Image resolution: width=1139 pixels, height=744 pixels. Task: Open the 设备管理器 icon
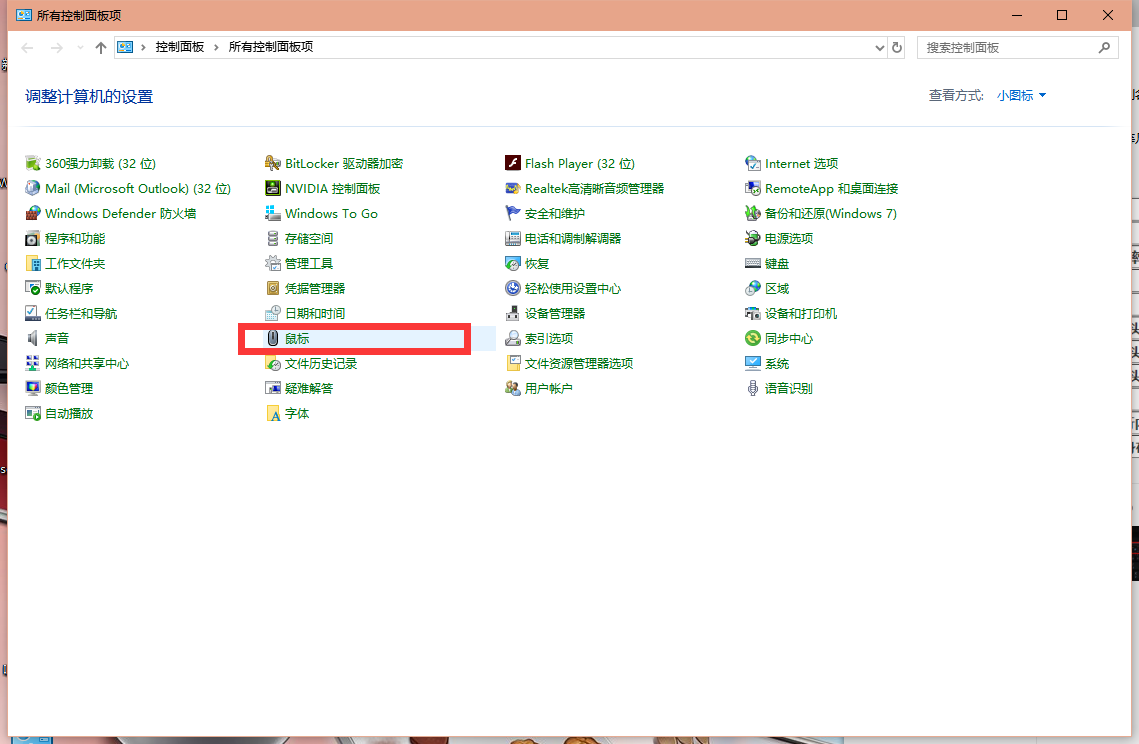513,314
